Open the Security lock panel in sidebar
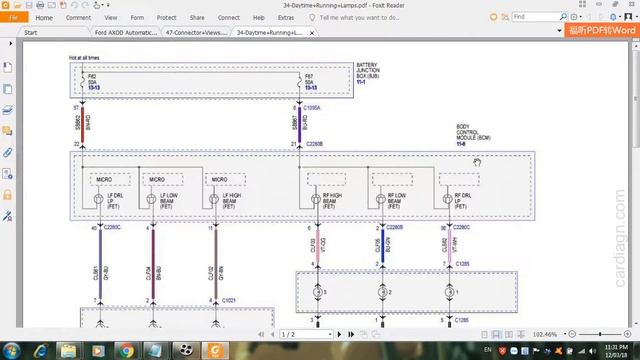The height and width of the screenshot is (360, 640). [7, 195]
